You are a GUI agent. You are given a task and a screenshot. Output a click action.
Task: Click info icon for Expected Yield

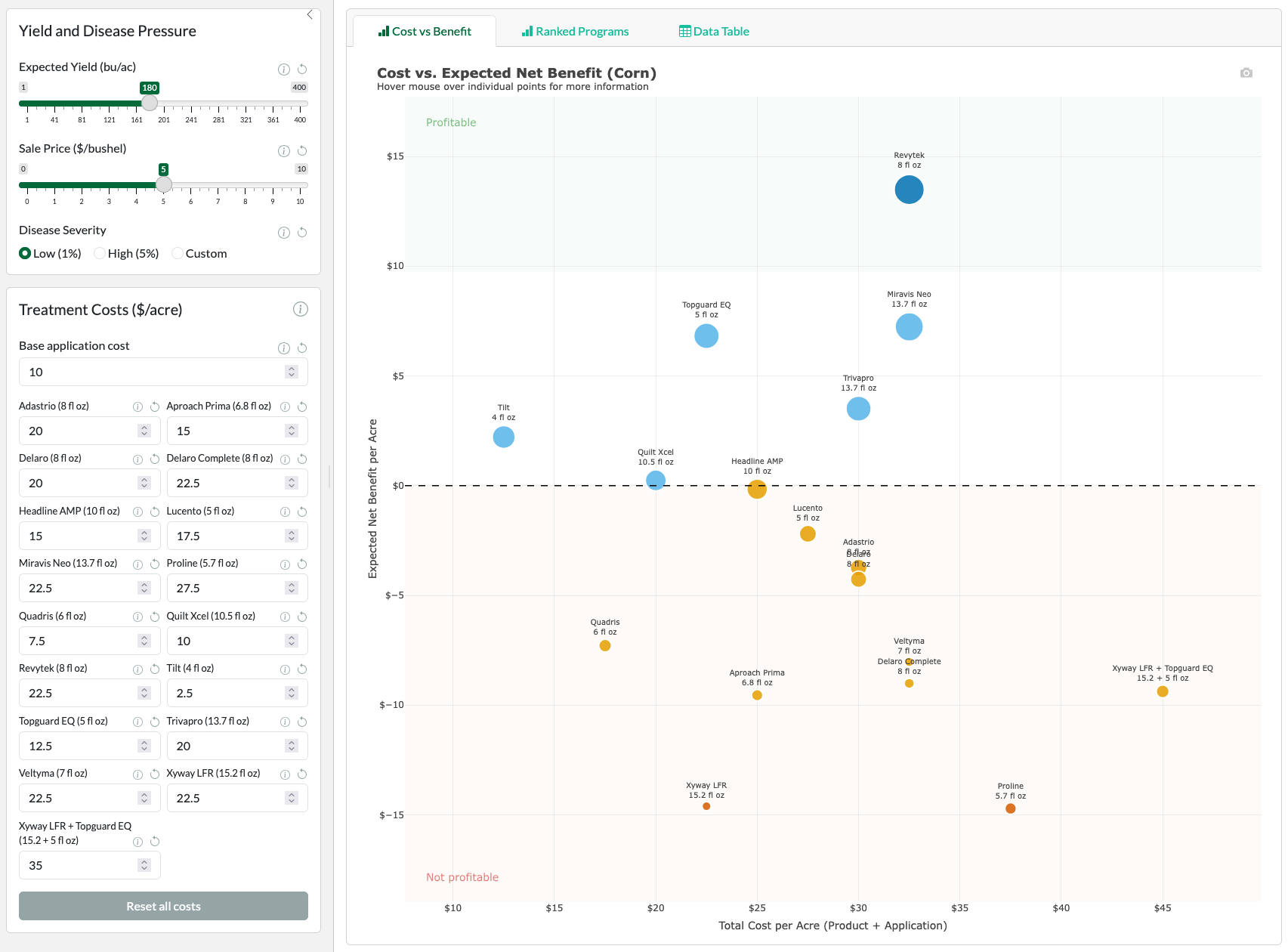pos(284,70)
